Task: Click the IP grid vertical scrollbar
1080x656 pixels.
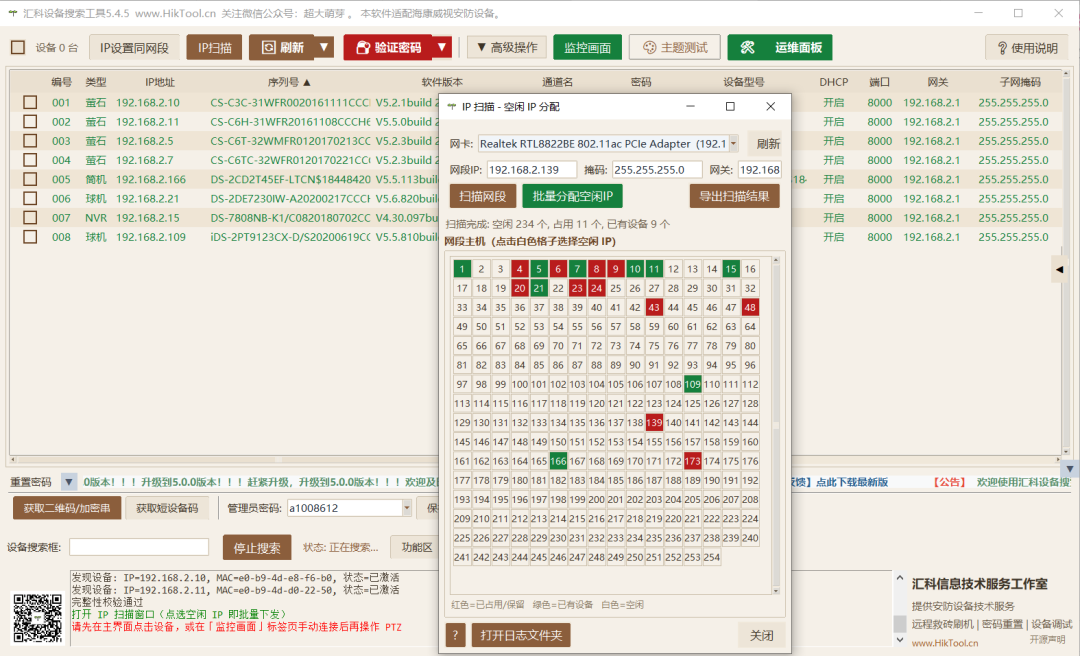Action: pos(776,425)
